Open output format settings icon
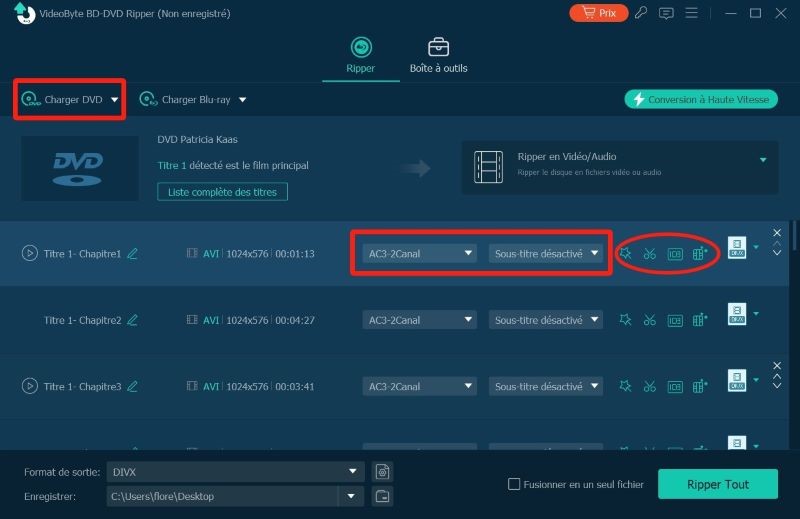 click(x=382, y=472)
